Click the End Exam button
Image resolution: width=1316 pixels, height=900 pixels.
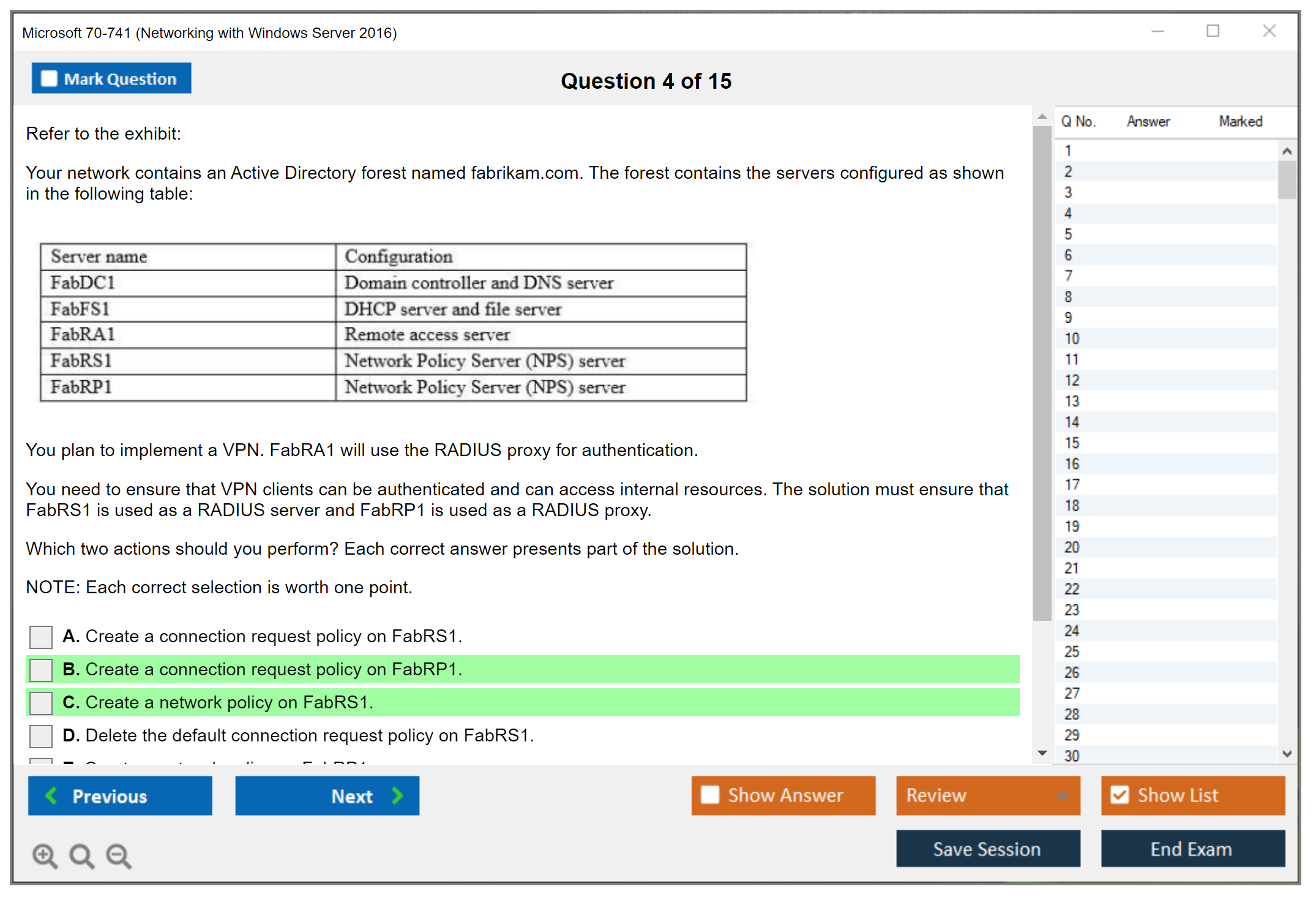click(x=1192, y=849)
